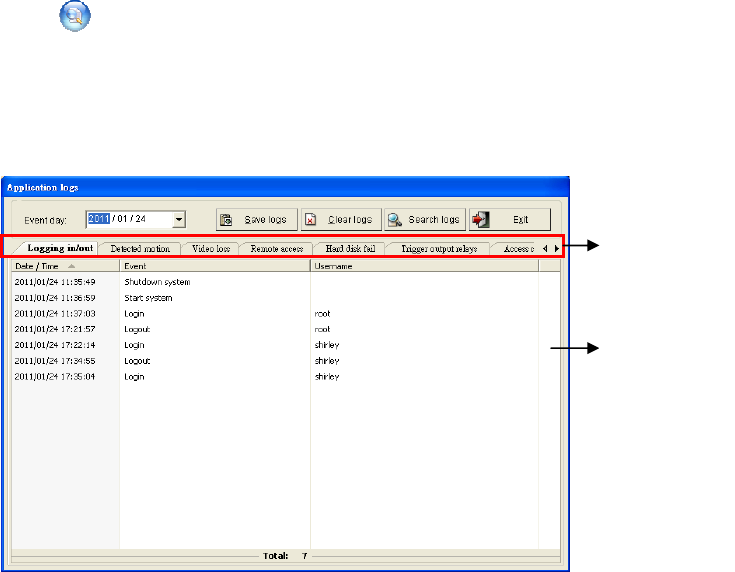
Task: Select the Logging in/out tab
Action: click(60, 248)
